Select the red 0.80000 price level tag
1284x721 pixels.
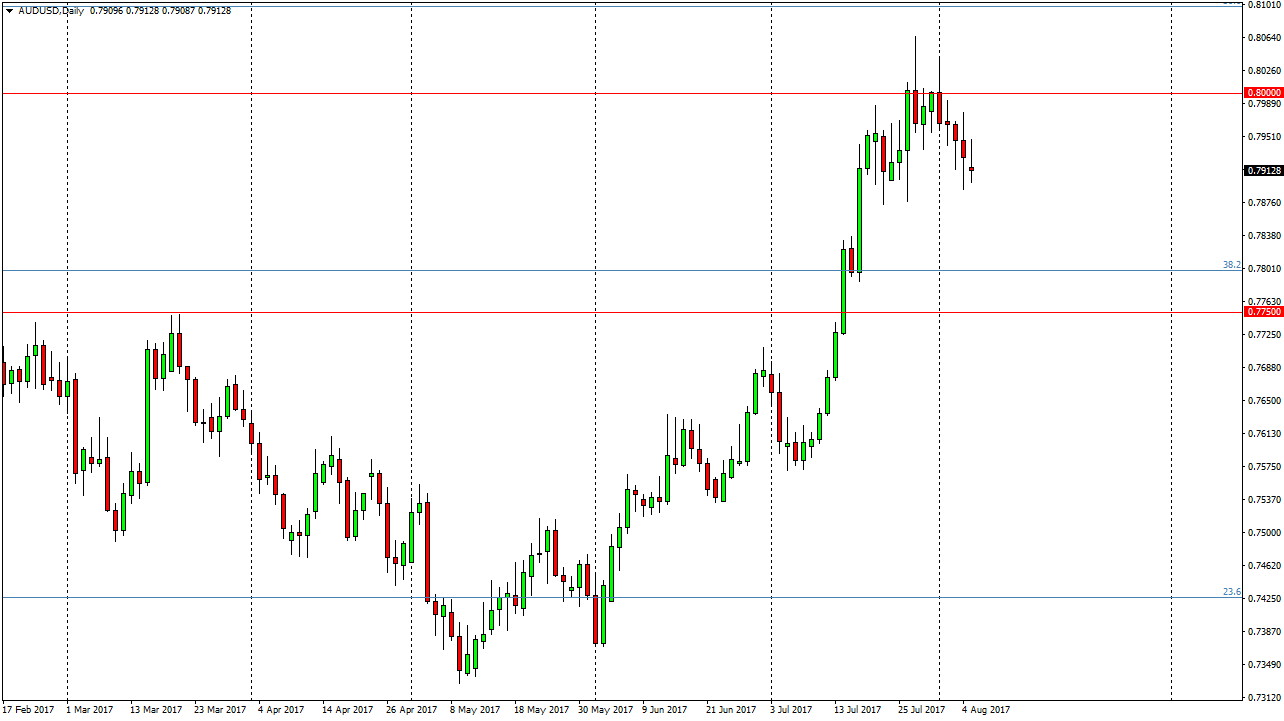1263,93
